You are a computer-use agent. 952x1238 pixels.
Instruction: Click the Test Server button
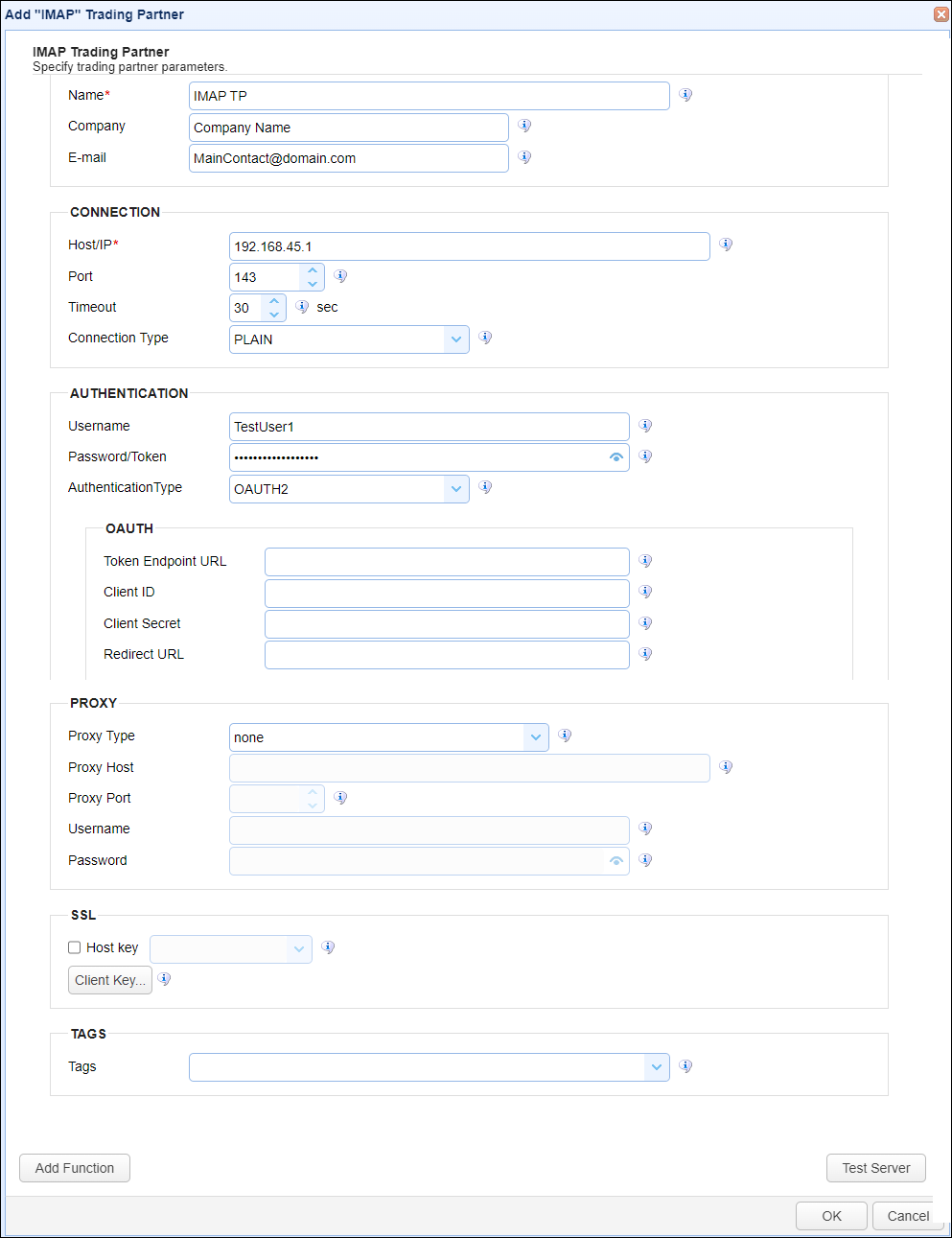(x=876, y=1168)
